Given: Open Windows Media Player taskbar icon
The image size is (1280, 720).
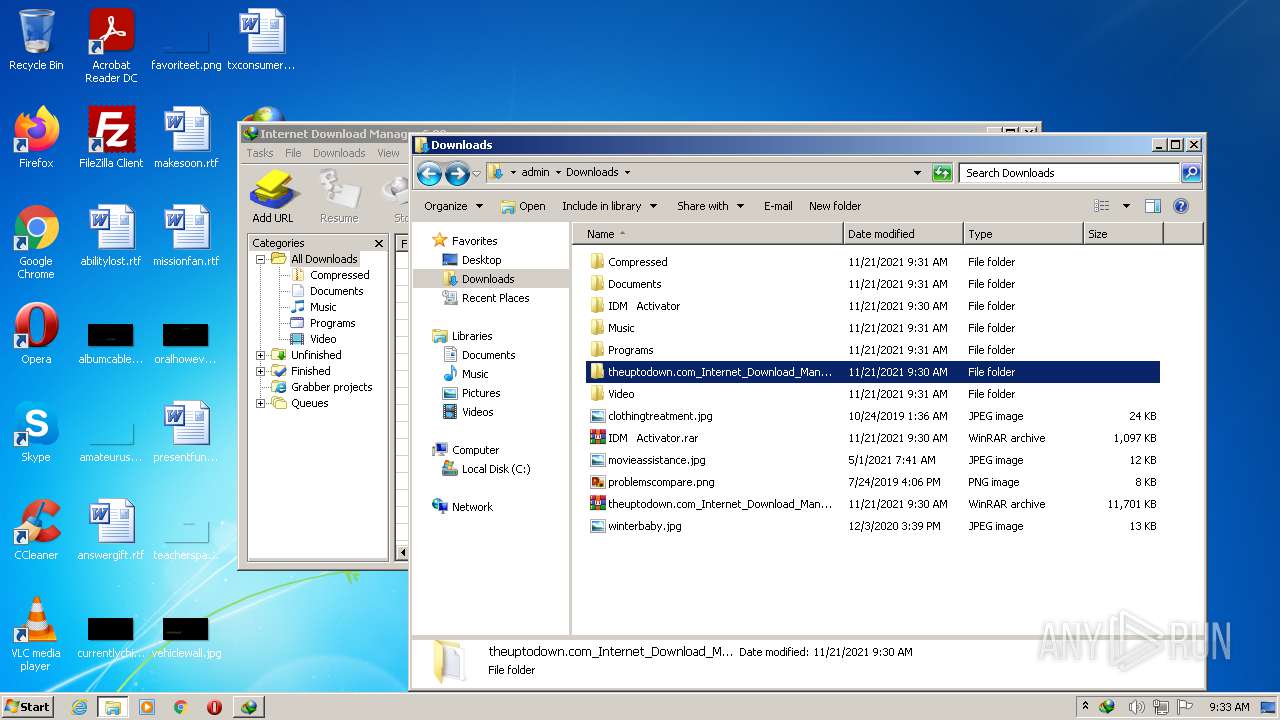Looking at the screenshot, I should pyautogui.click(x=147, y=707).
